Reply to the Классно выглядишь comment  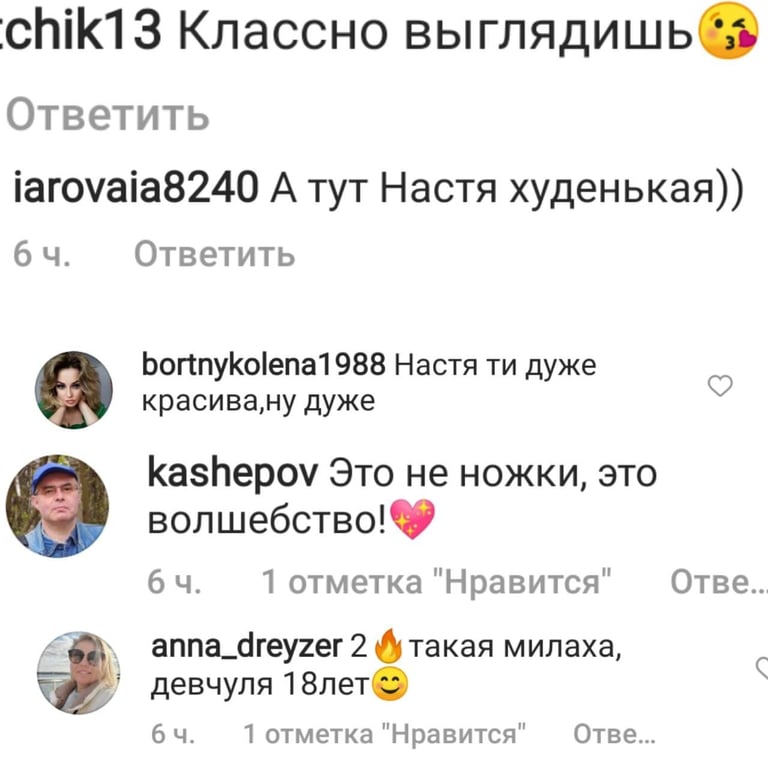point(108,116)
